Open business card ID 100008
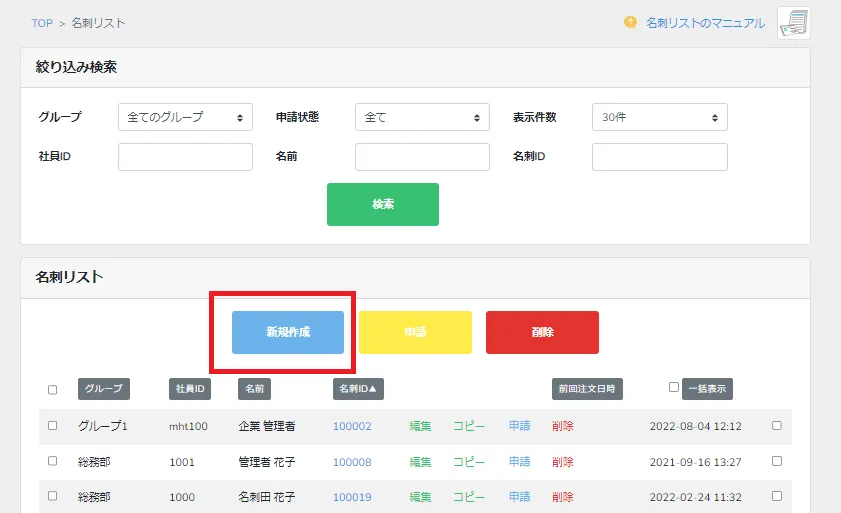This screenshot has height=513, width=841. pyautogui.click(x=352, y=462)
